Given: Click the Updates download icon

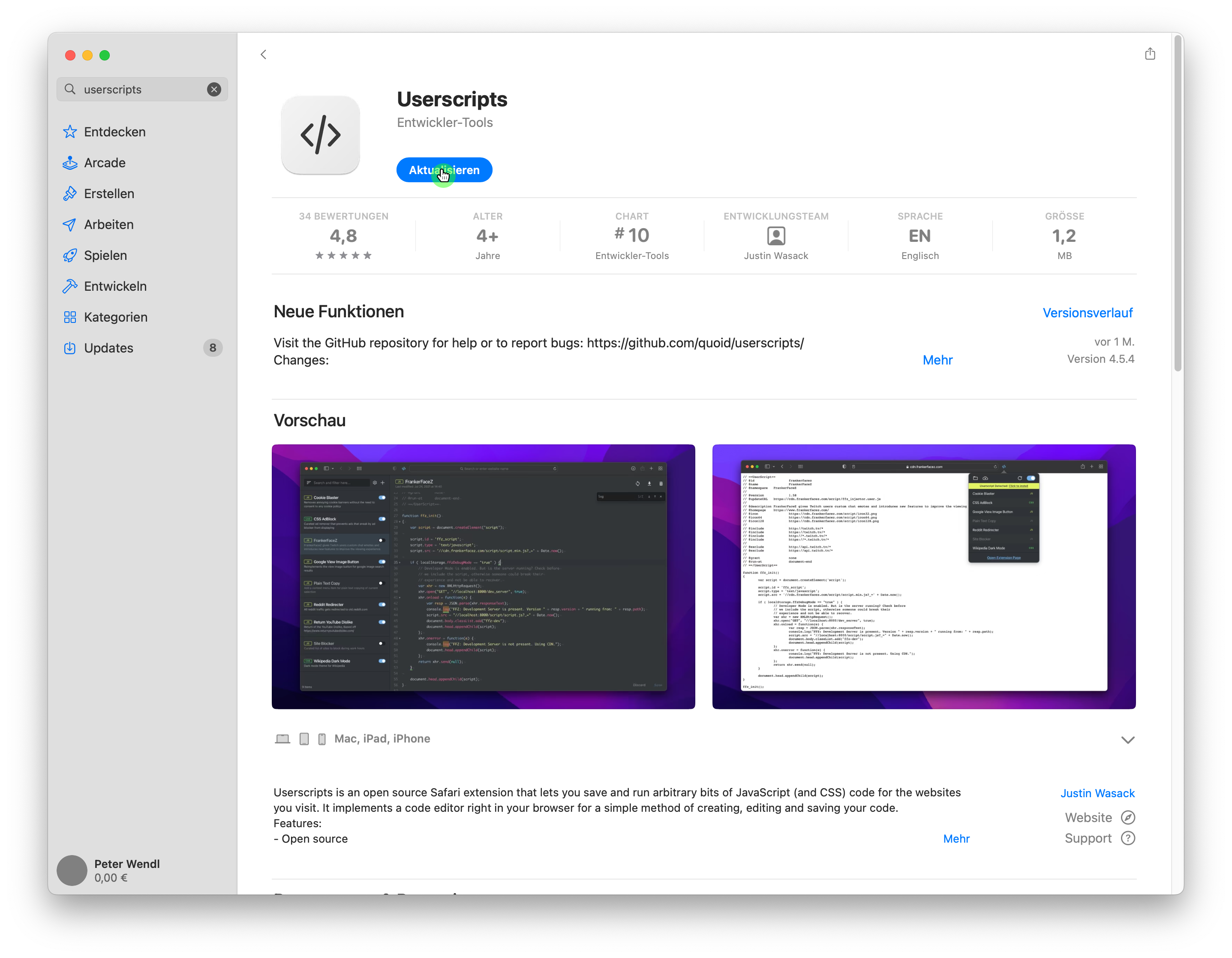Looking at the screenshot, I should (x=70, y=348).
